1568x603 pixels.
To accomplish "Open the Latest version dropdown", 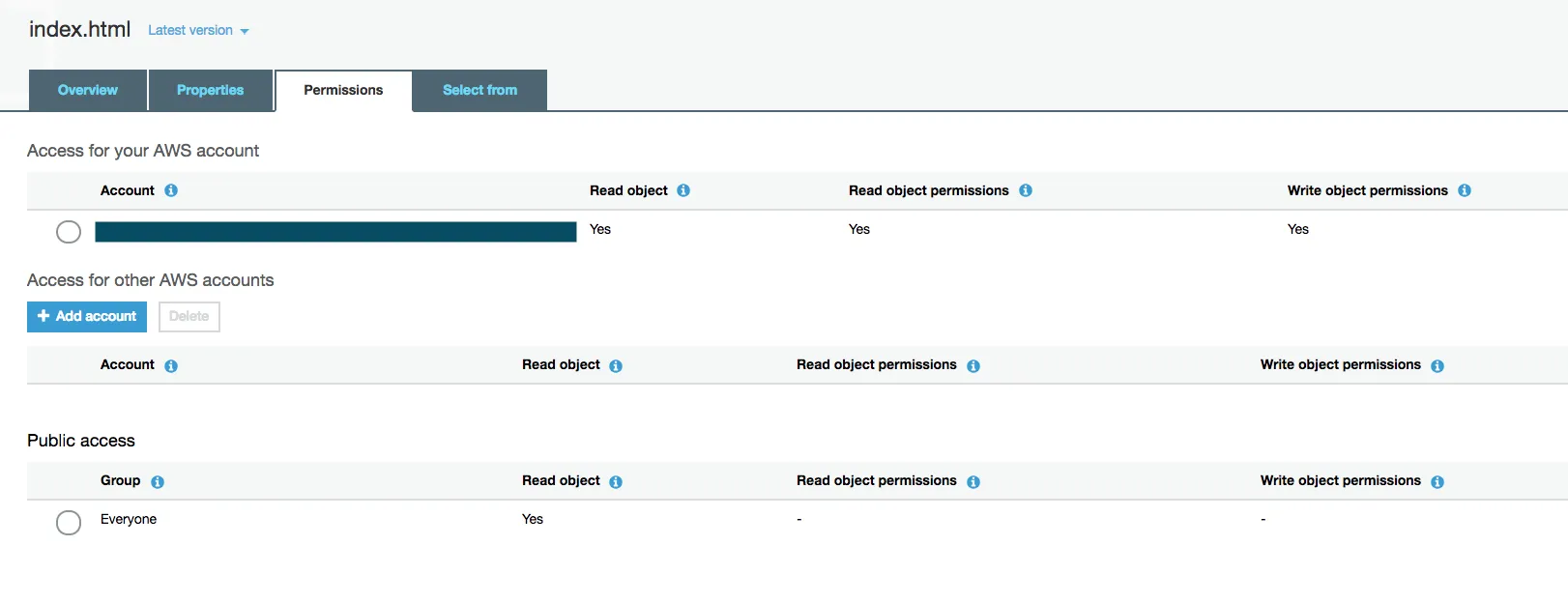I will click(x=198, y=31).
